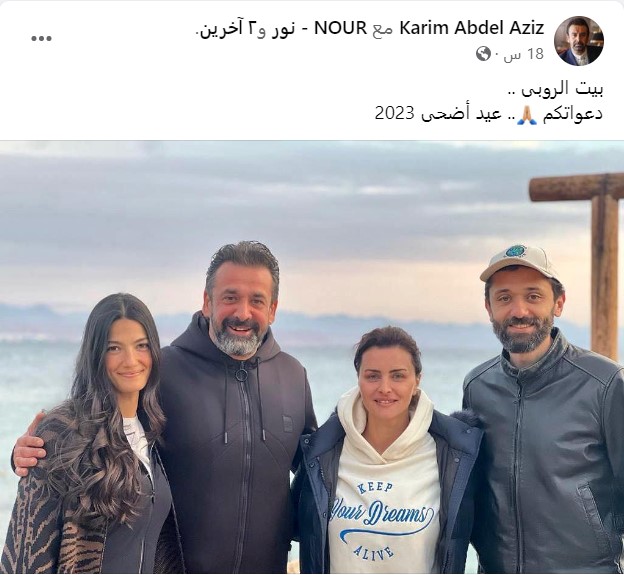Click Karim Abdel Aziz's round profile picture
624x575 pixels.
[579, 41]
